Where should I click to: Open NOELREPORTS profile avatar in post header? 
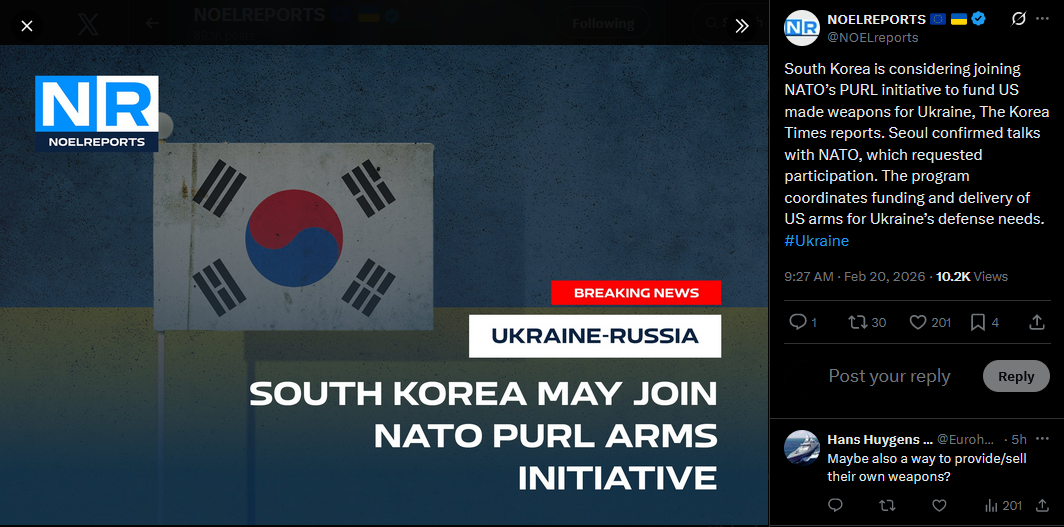[x=801, y=28]
